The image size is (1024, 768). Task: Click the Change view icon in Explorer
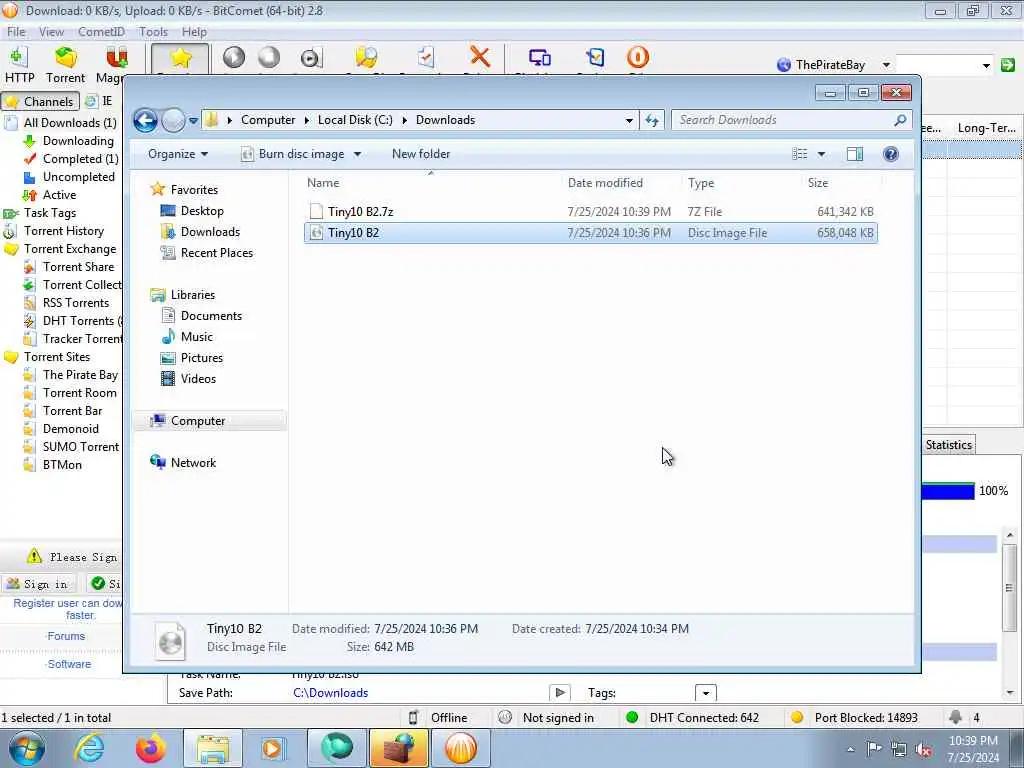click(x=799, y=154)
